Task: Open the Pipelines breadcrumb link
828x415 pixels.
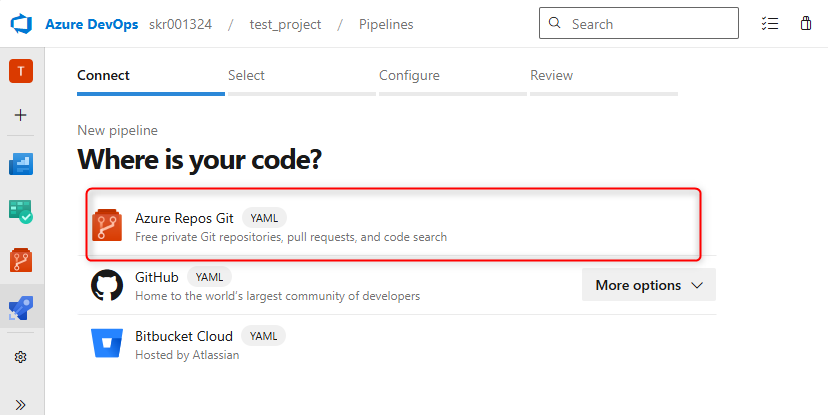Action: click(x=386, y=24)
